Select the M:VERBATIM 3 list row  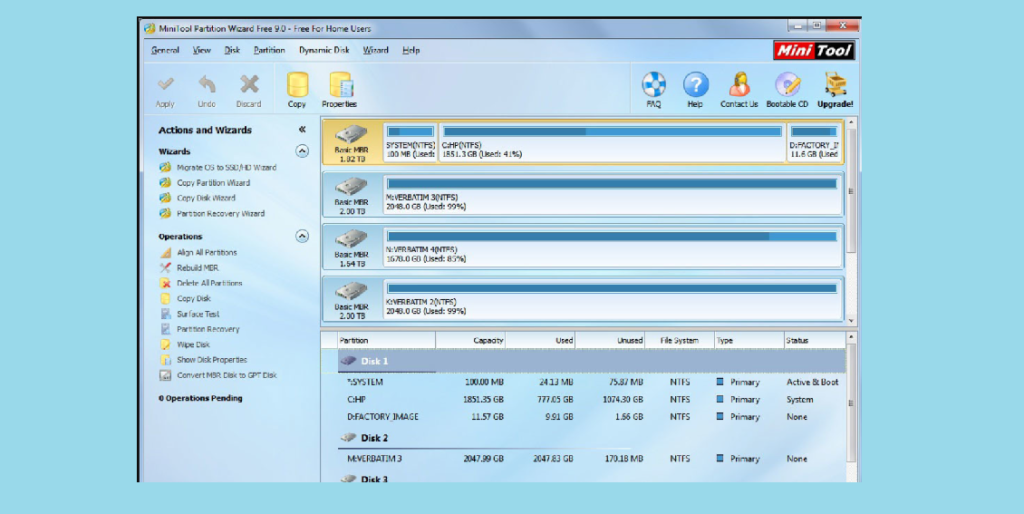coord(591,459)
